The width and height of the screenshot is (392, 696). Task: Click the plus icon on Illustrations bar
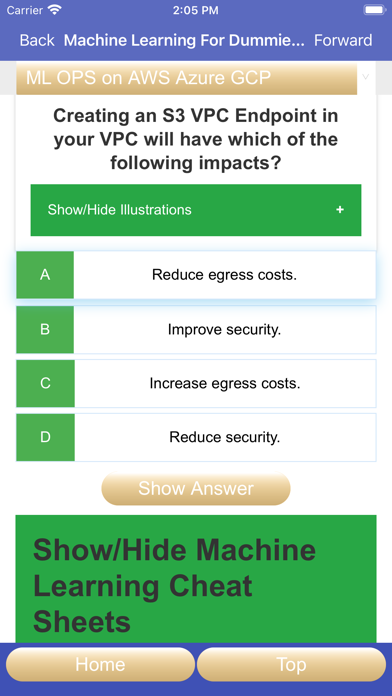[x=340, y=210]
